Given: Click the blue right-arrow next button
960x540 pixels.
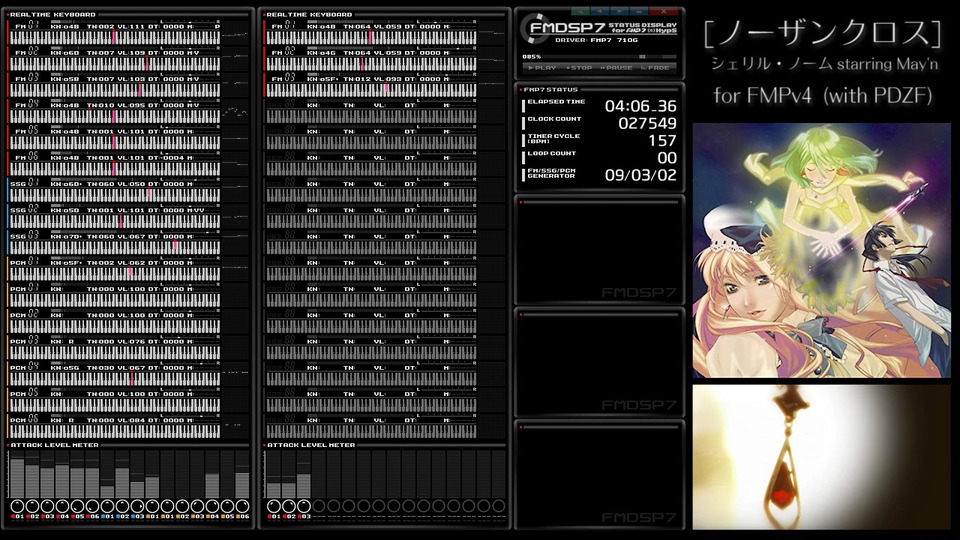Looking at the screenshot, I should click(x=620, y=11).
